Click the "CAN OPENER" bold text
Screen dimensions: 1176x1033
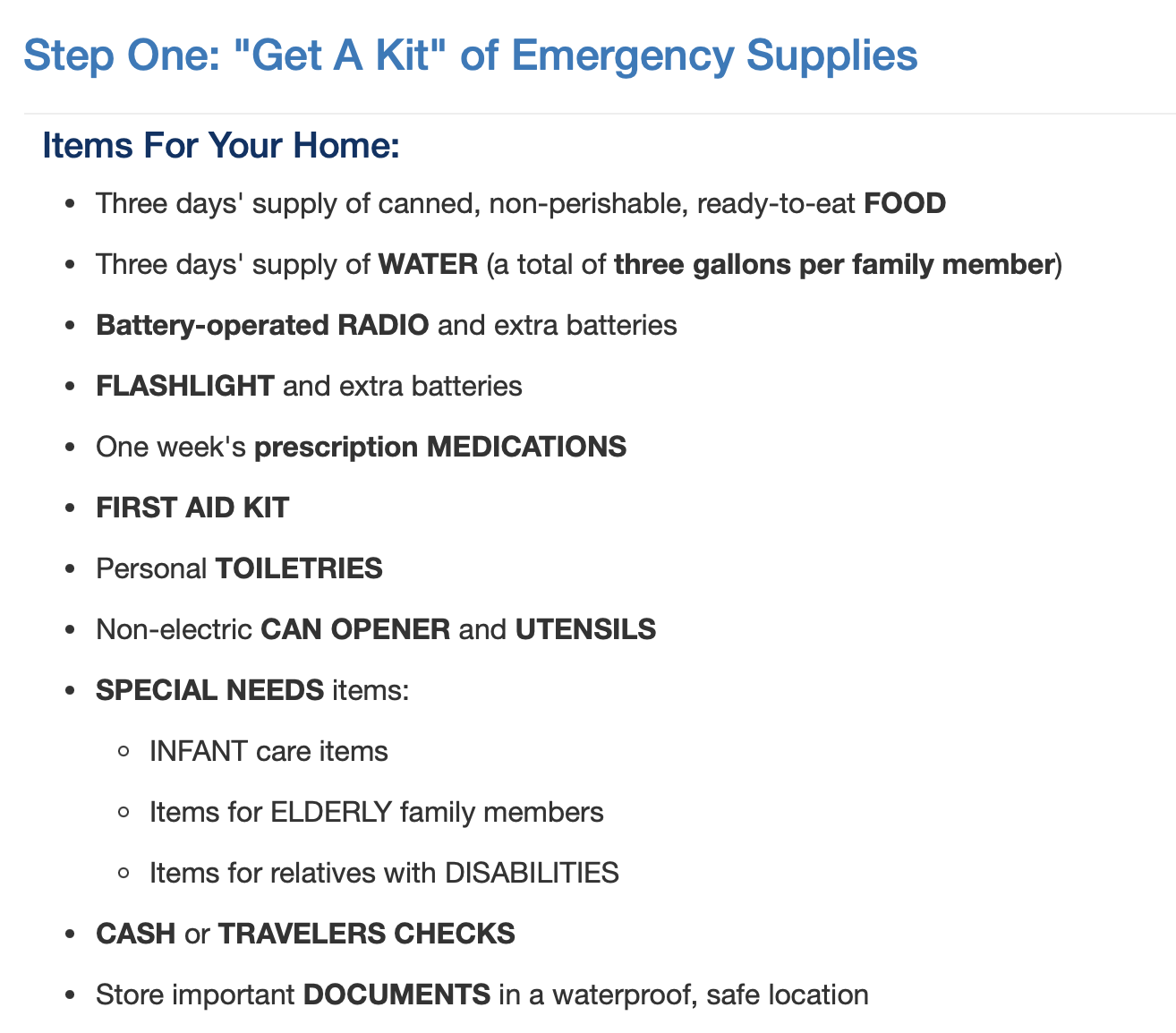coord(355,629)
